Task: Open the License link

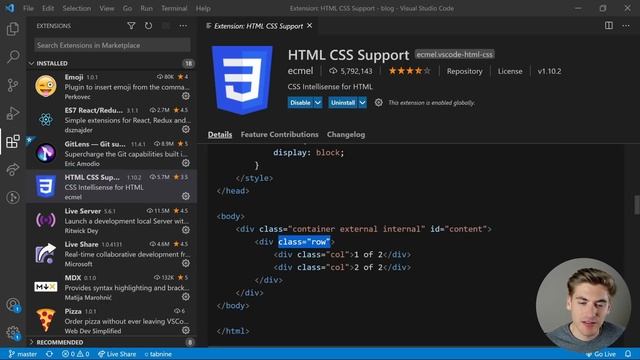Action: tap(510, 71)
